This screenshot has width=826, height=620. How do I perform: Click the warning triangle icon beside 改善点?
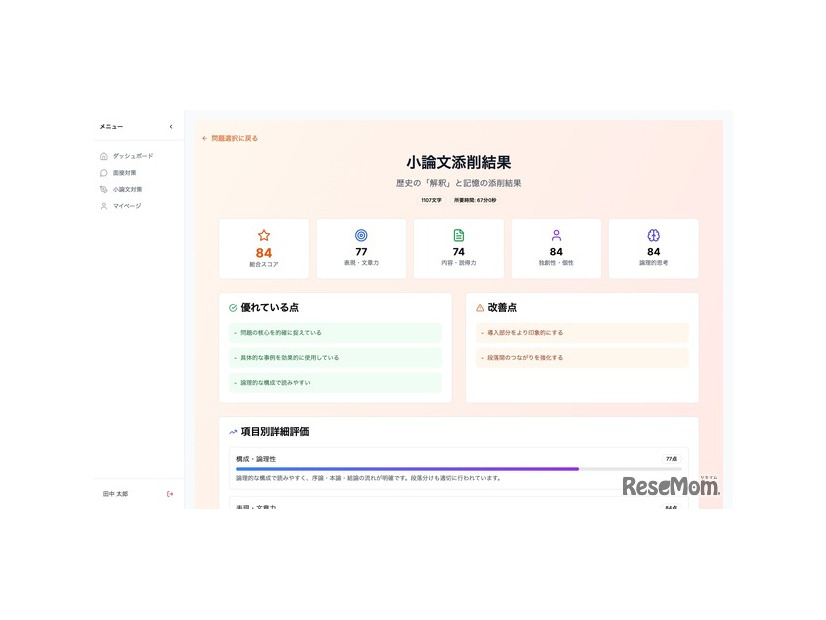tap(480, 308)
